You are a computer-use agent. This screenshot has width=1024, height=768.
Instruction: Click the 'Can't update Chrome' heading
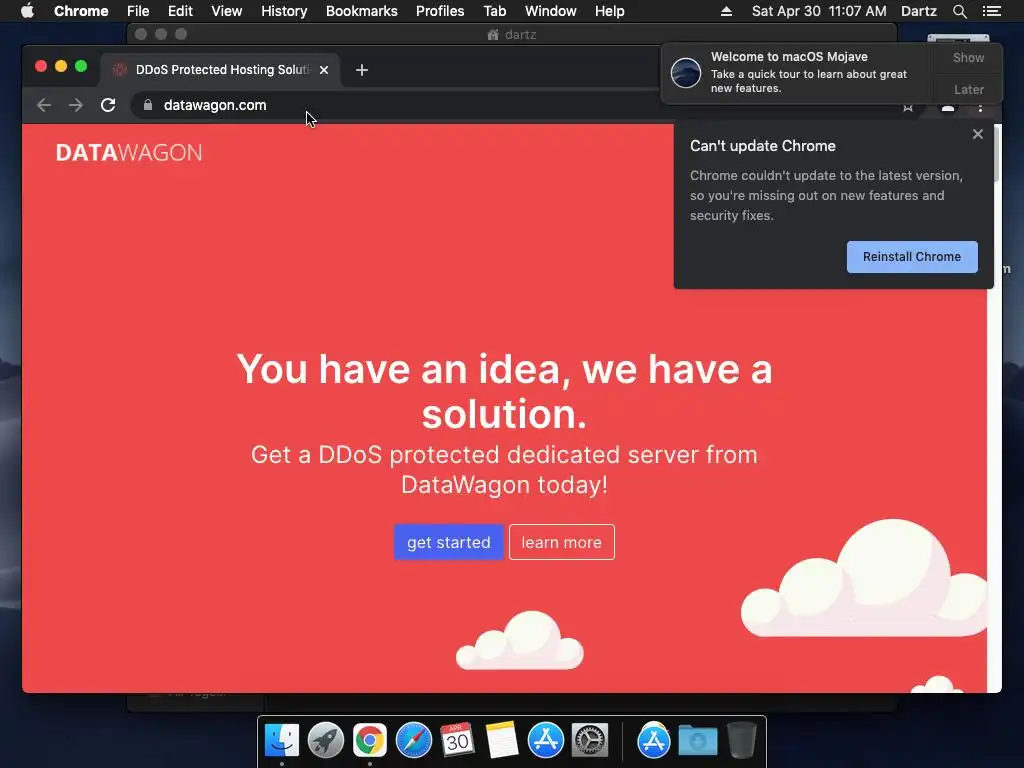763,146
